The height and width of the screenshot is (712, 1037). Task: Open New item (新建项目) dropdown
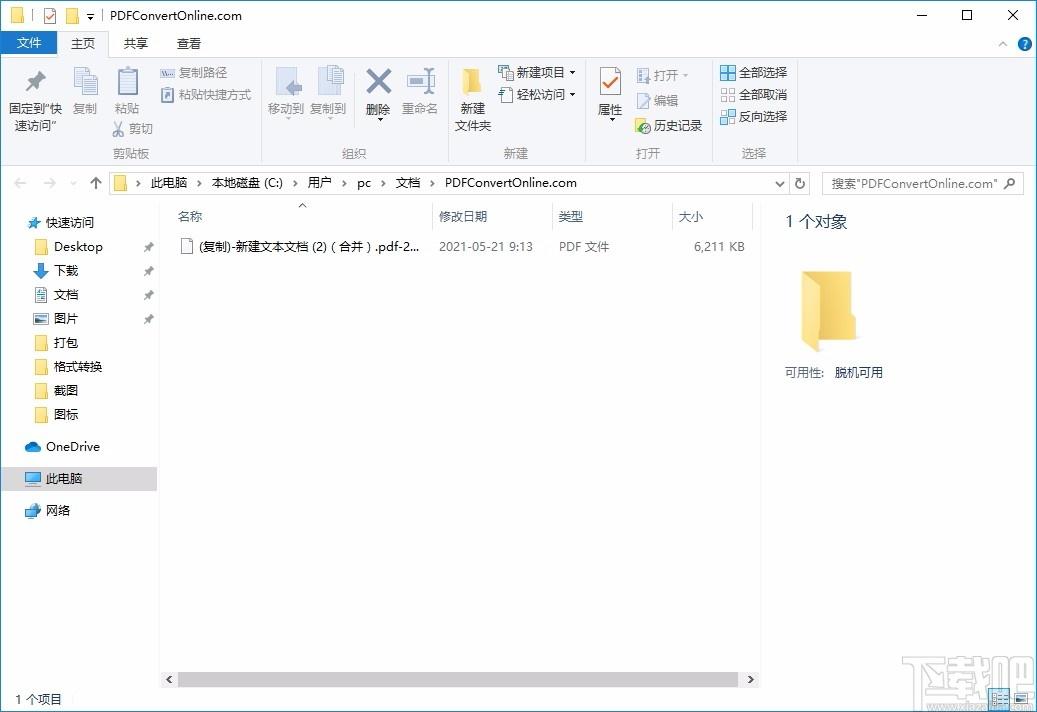point(536,72)
